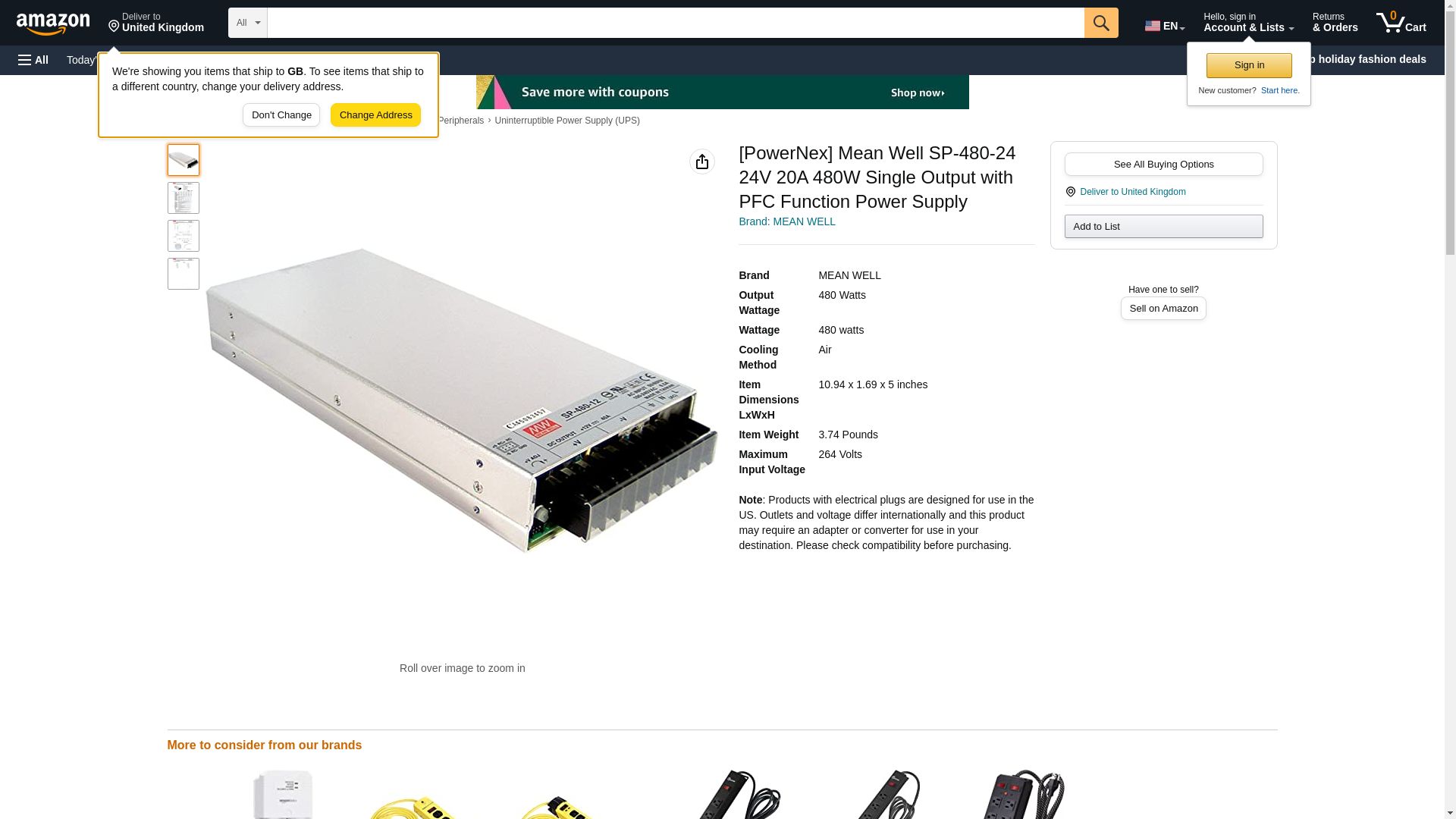This screenshot has width=1456, height=819.
Task: Click the Sign in button
Action: point(1249,65)
